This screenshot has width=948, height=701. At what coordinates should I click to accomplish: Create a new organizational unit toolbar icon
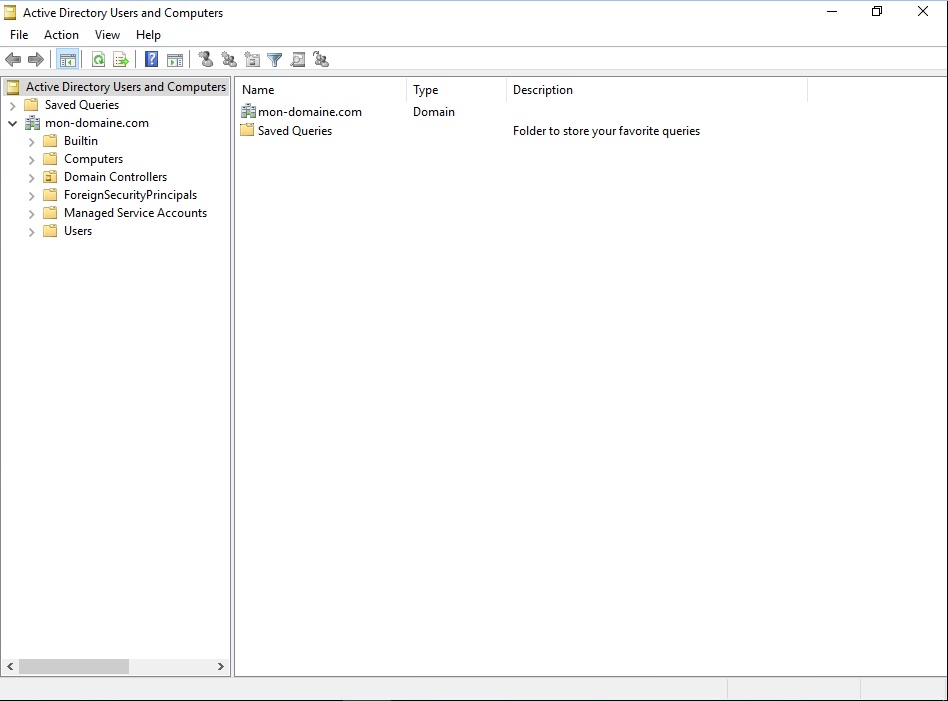(x=252, y=59)
